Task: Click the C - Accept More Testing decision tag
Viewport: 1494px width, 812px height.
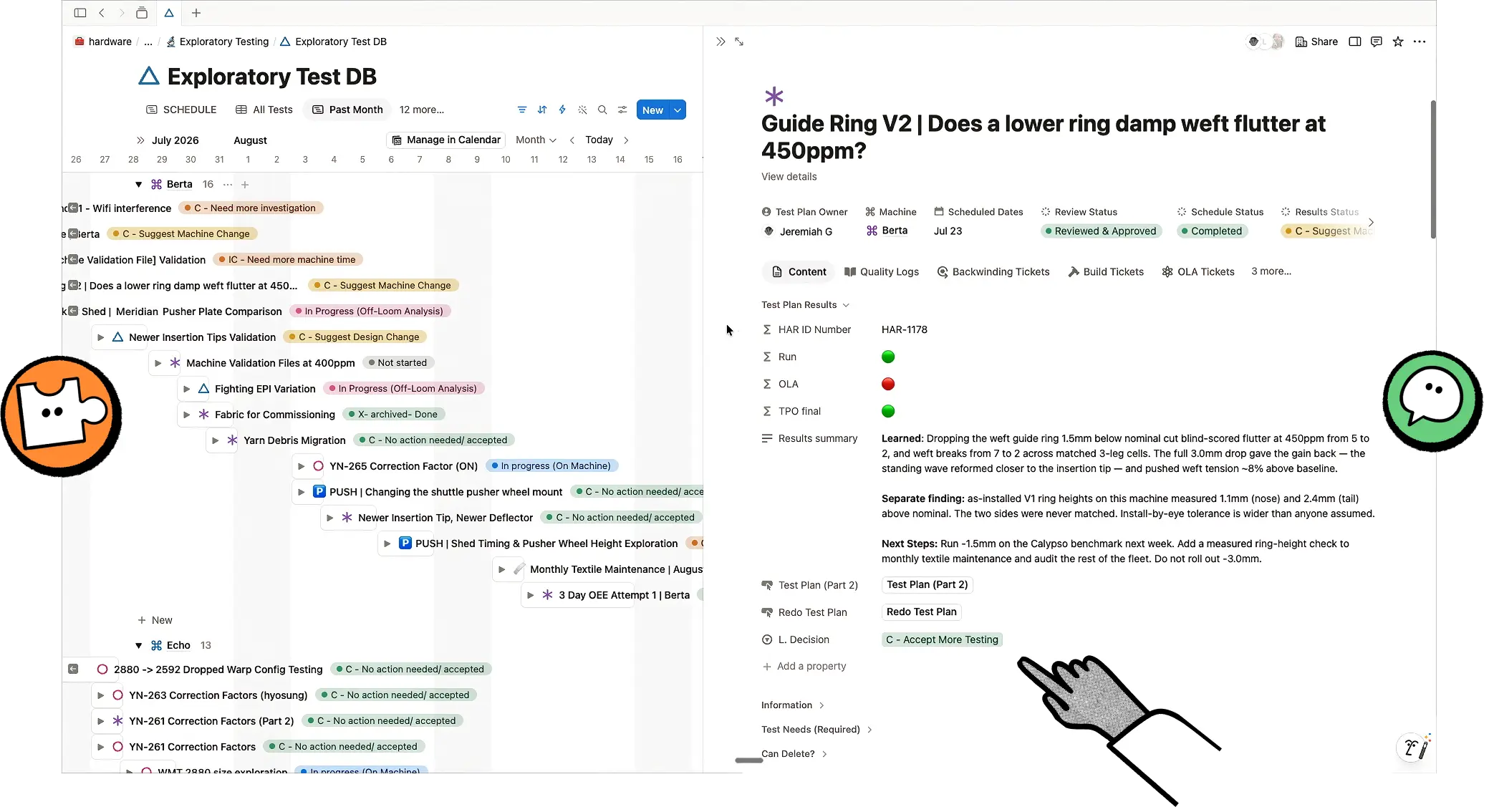Action: pyautogui.click(x=942, y=639)
